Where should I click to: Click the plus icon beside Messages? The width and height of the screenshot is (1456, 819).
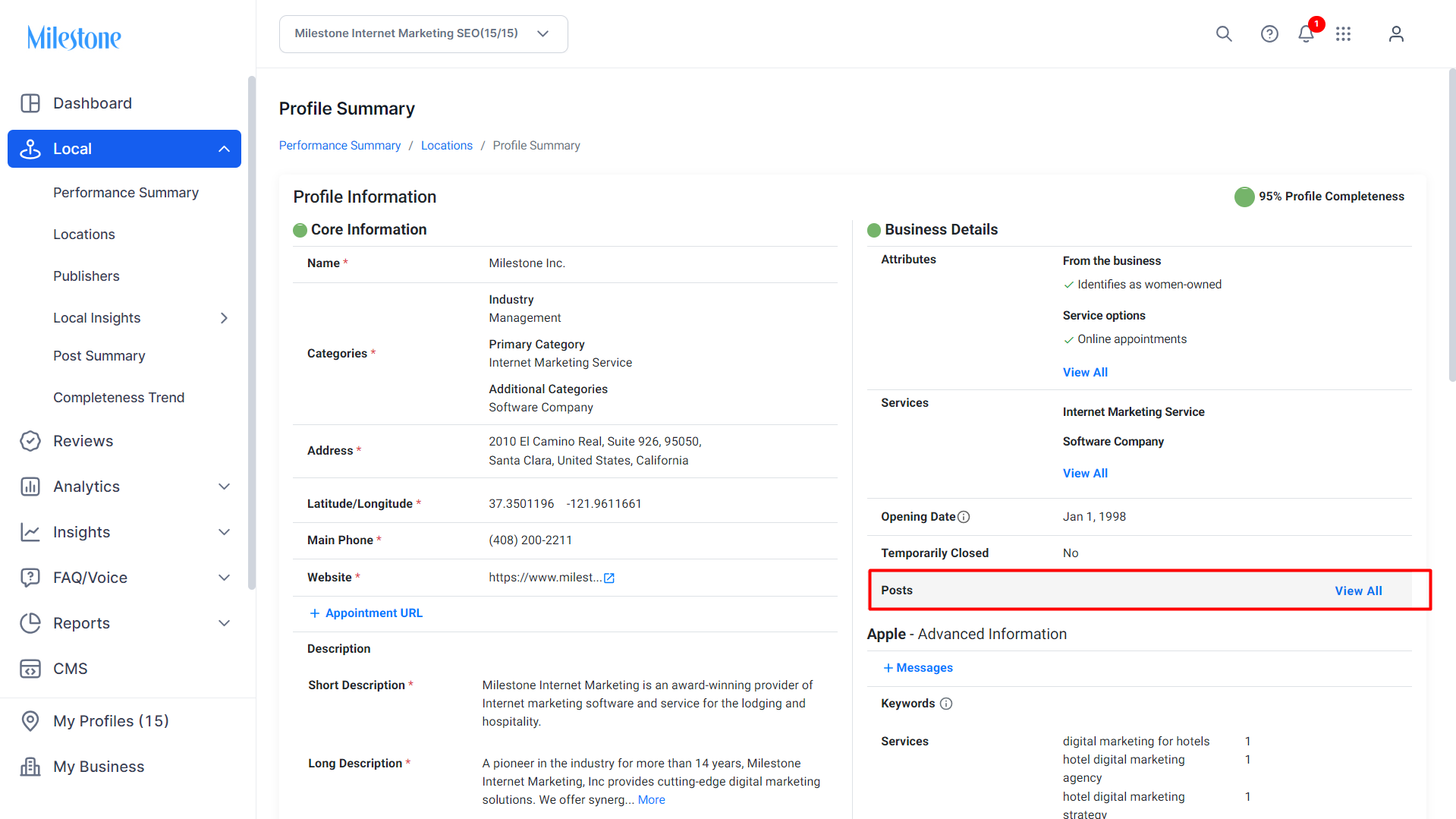coord(888,668)
